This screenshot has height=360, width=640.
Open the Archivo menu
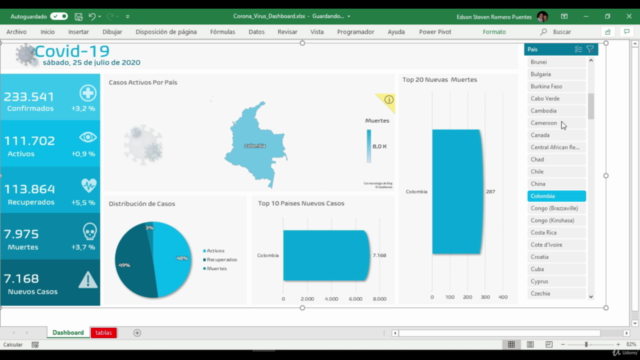pyautogui.click(x=16, y=32)
